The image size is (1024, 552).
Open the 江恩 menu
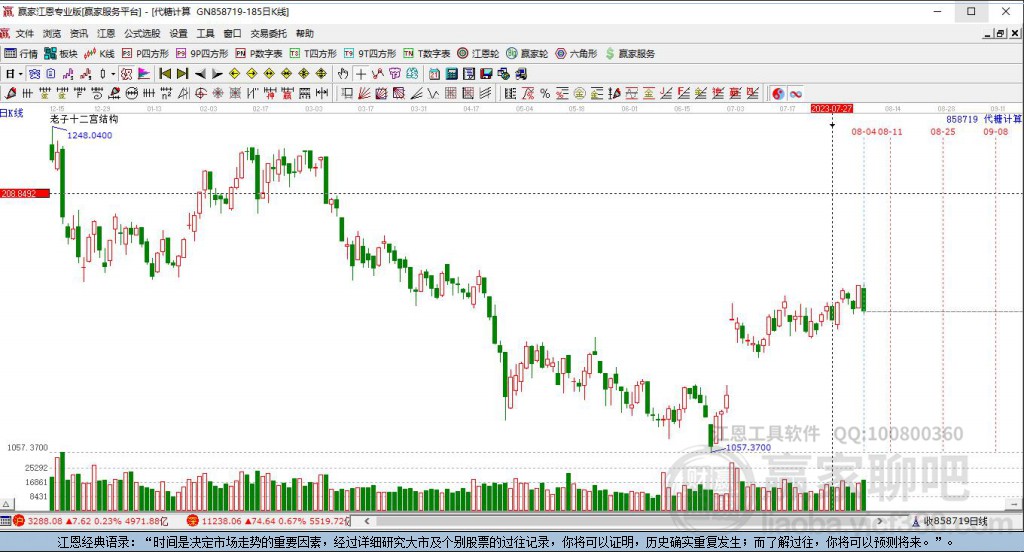(106, 33)
